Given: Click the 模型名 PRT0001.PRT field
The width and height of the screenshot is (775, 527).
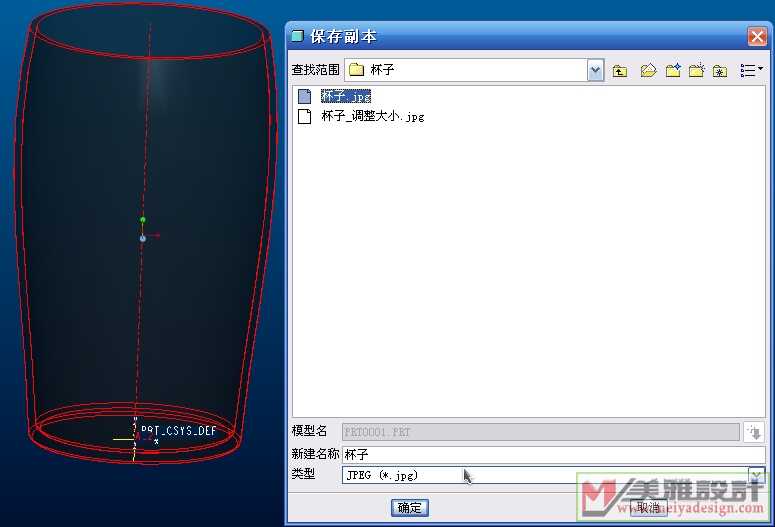Looking at the screenshot, I should pyautogui.click(x=541, y=432).
